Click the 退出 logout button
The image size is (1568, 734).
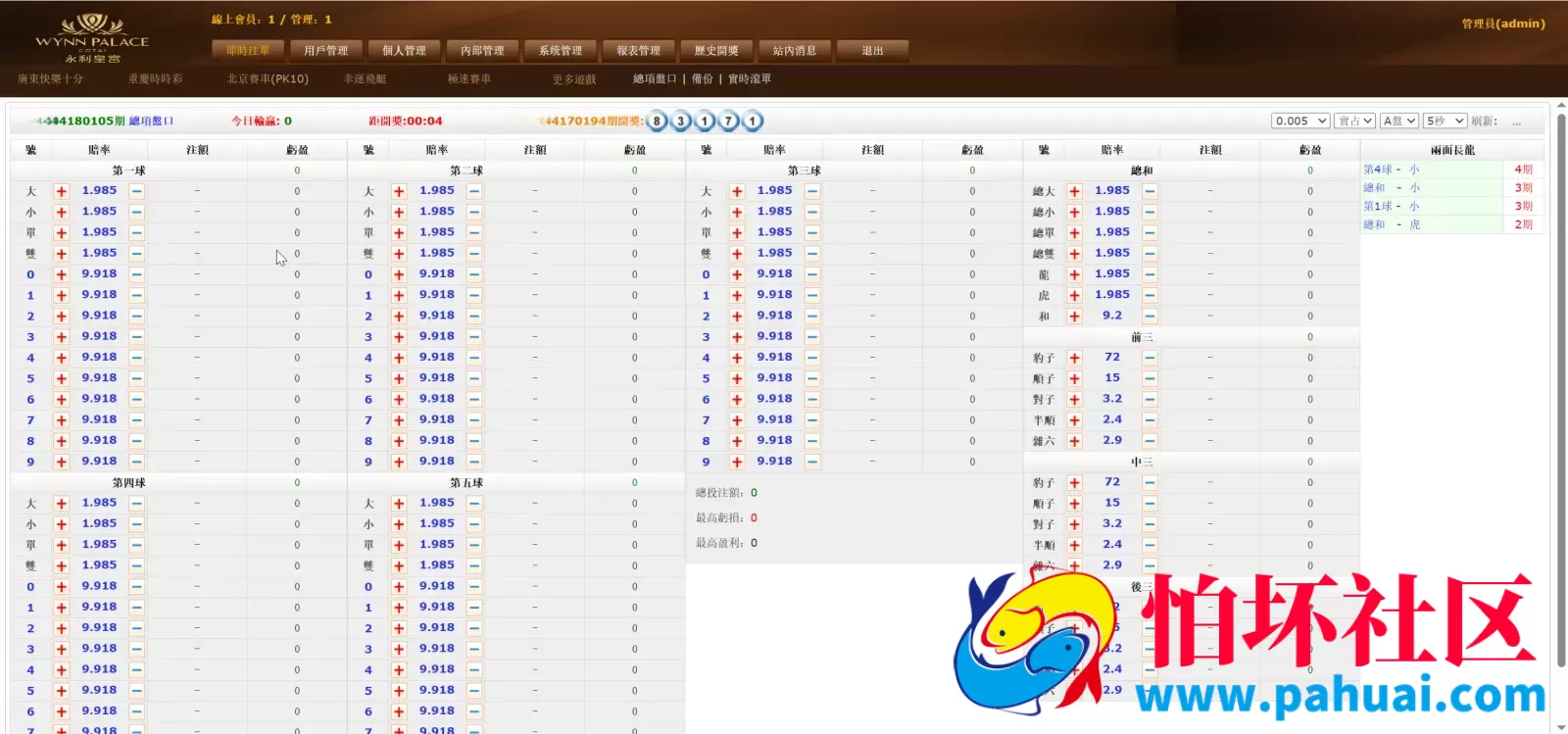click(872, 50)
